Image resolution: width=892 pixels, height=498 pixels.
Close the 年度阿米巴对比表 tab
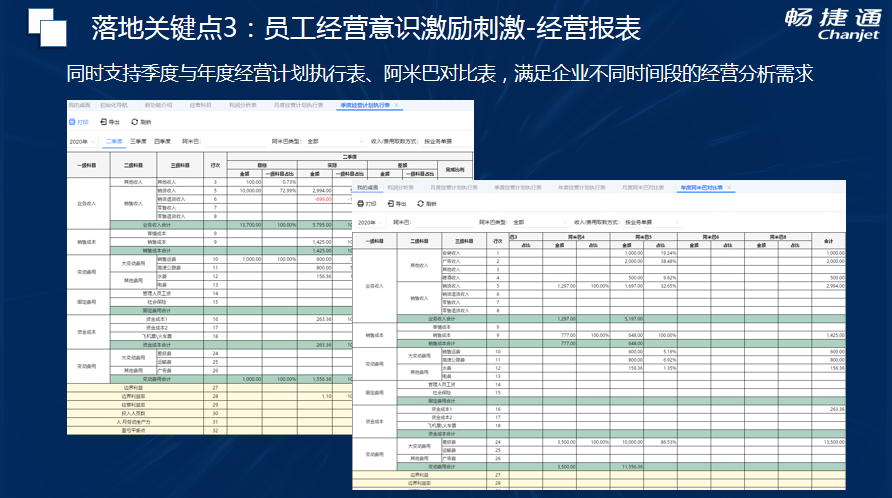729,187
